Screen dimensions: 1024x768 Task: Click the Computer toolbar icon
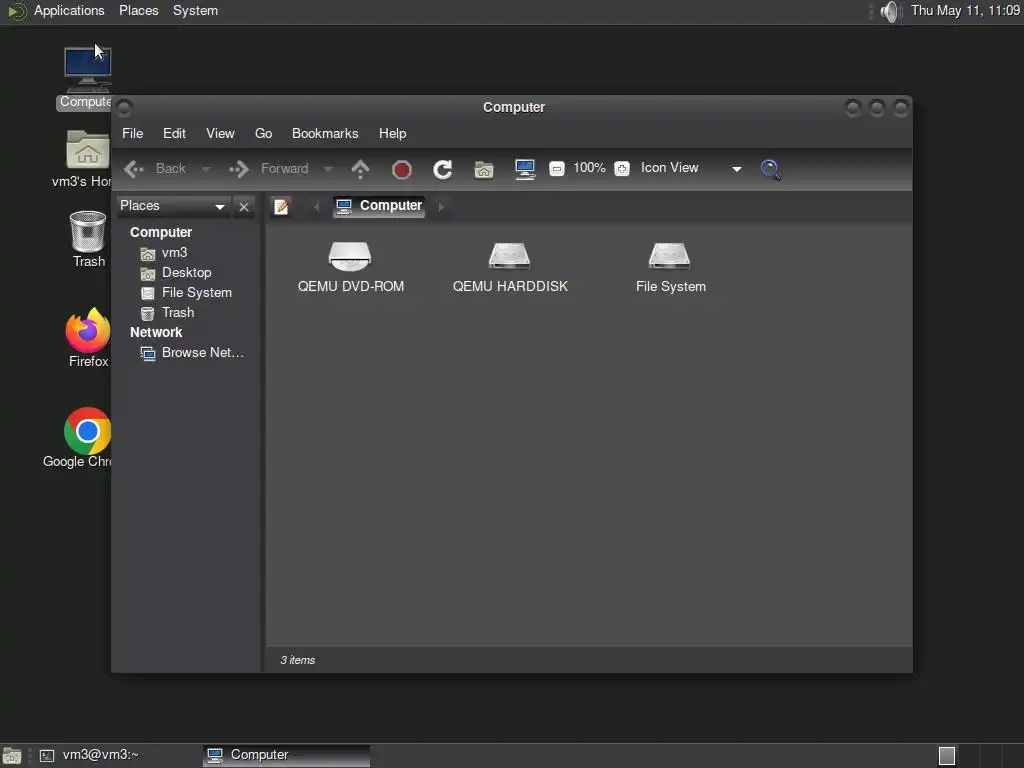(525, 169)
